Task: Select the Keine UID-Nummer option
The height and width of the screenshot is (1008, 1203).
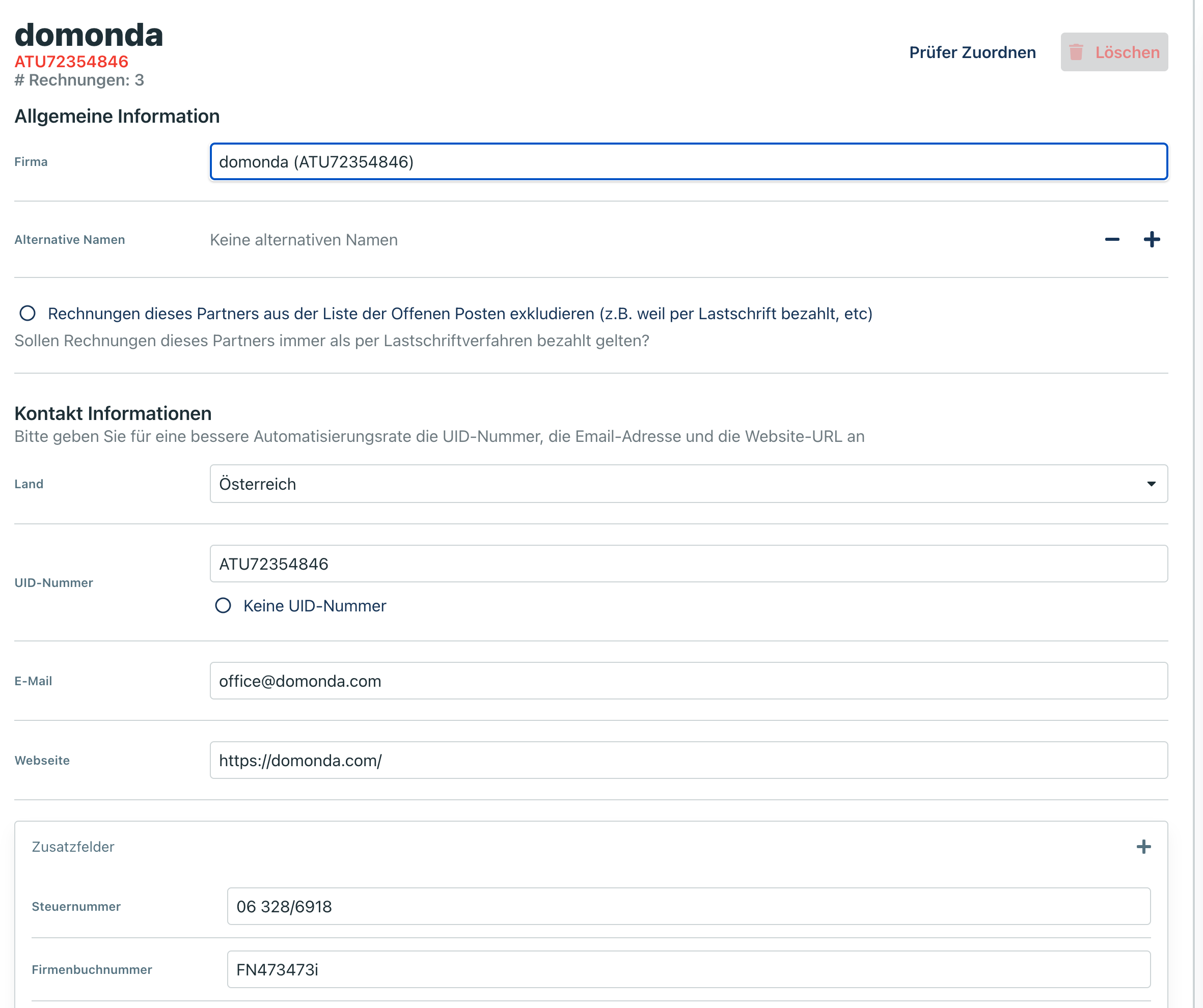Action: [223, 605]
